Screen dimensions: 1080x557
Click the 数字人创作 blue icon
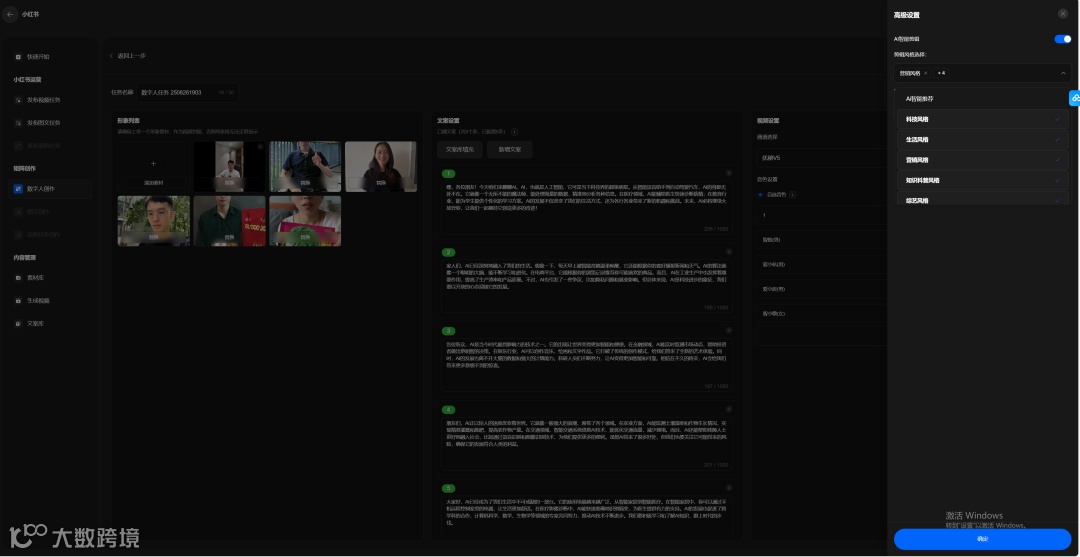[x=19, y=189]
